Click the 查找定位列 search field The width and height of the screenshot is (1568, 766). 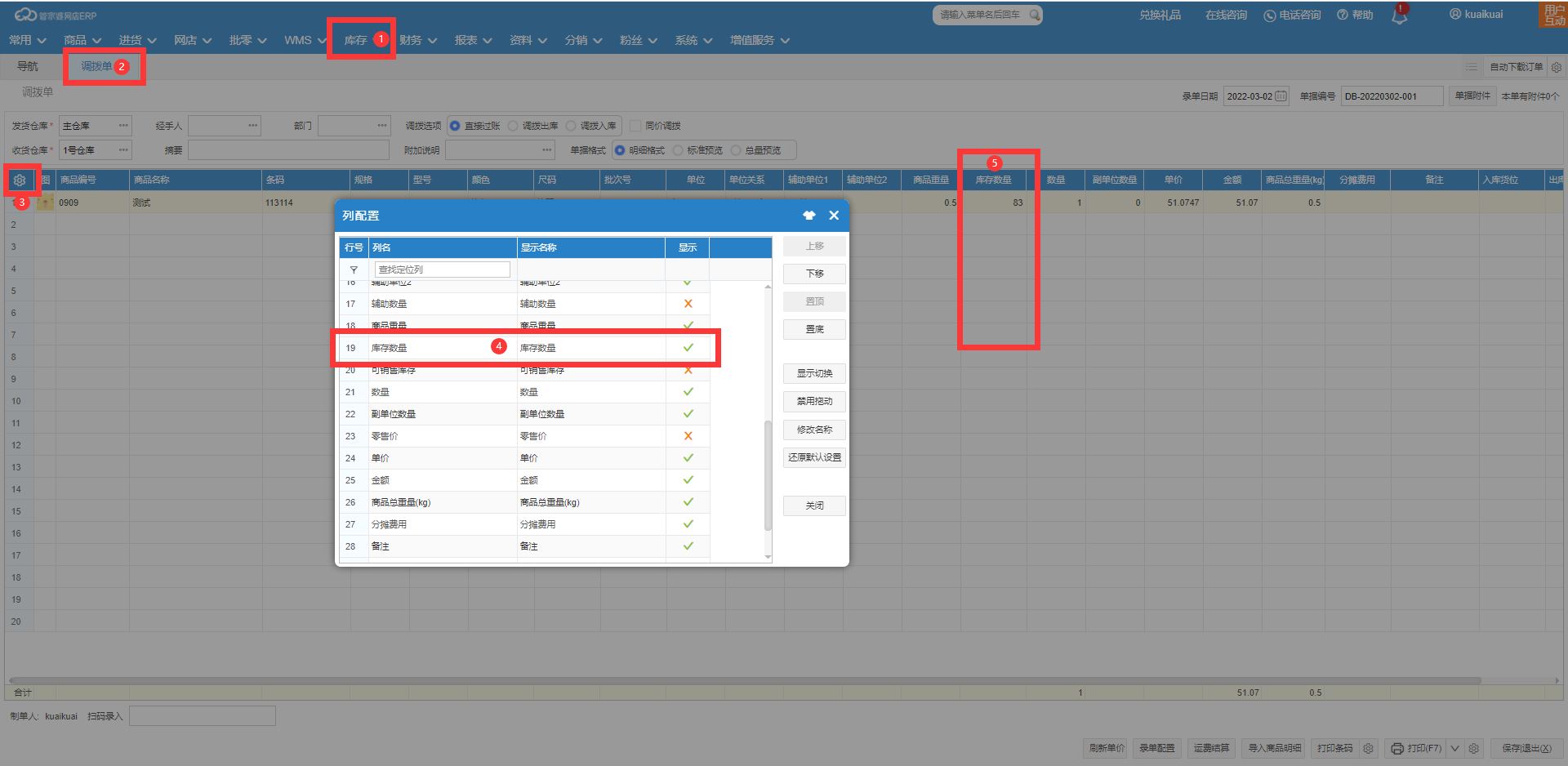click(442, 269)
